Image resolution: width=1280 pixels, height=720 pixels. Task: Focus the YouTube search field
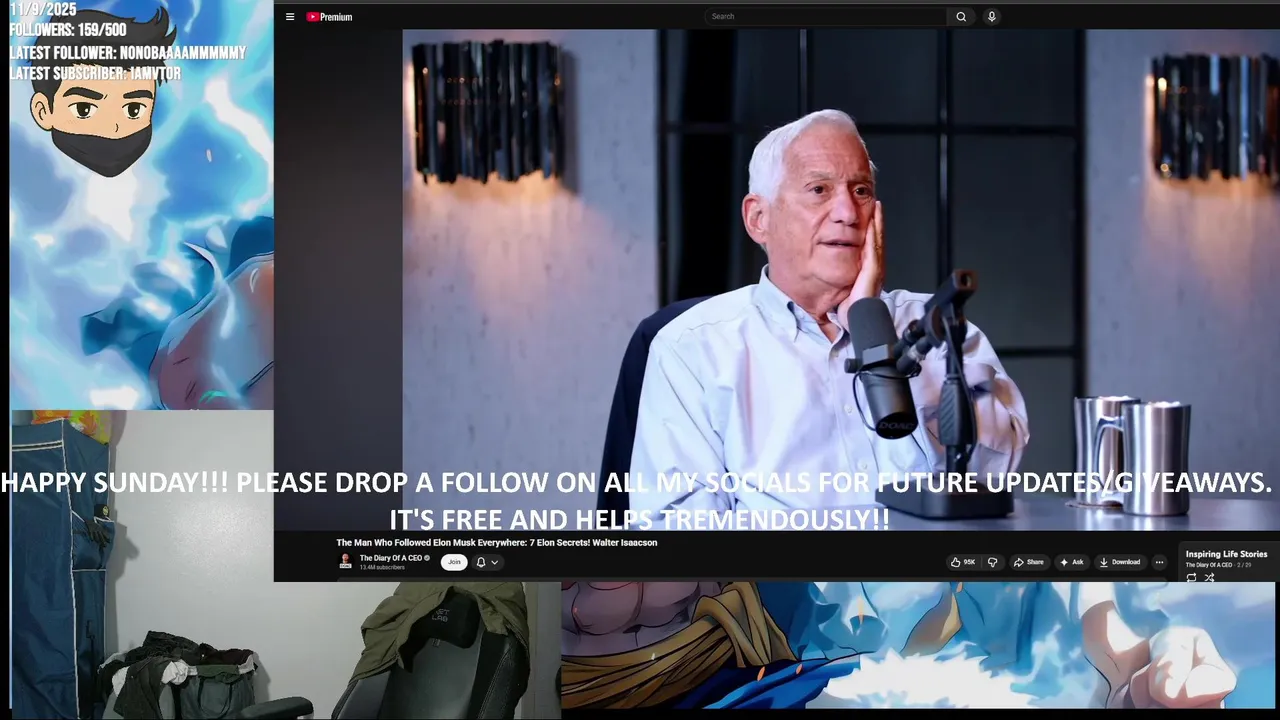(x=825, y=17)
